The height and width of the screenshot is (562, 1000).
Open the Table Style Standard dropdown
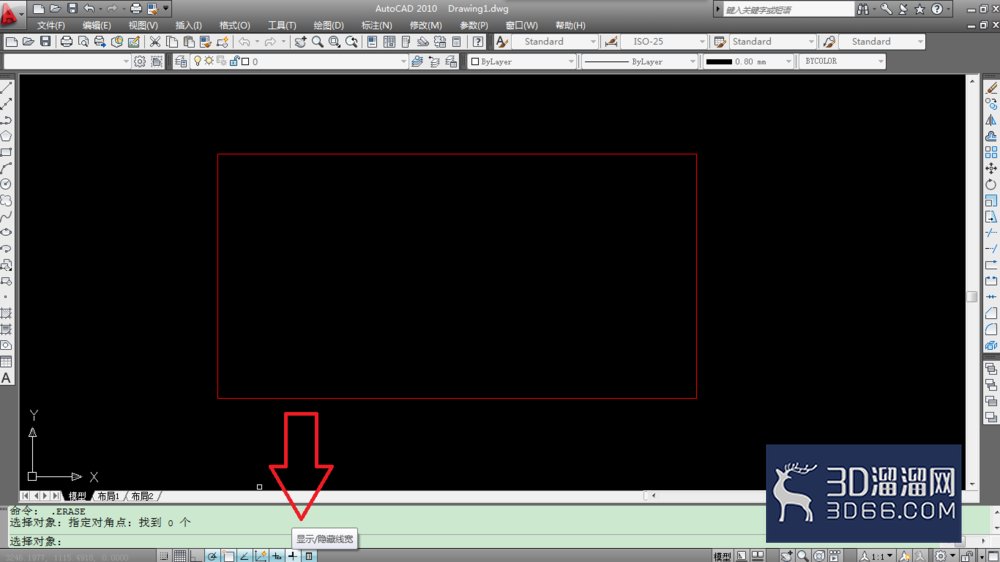pos(772,41)
